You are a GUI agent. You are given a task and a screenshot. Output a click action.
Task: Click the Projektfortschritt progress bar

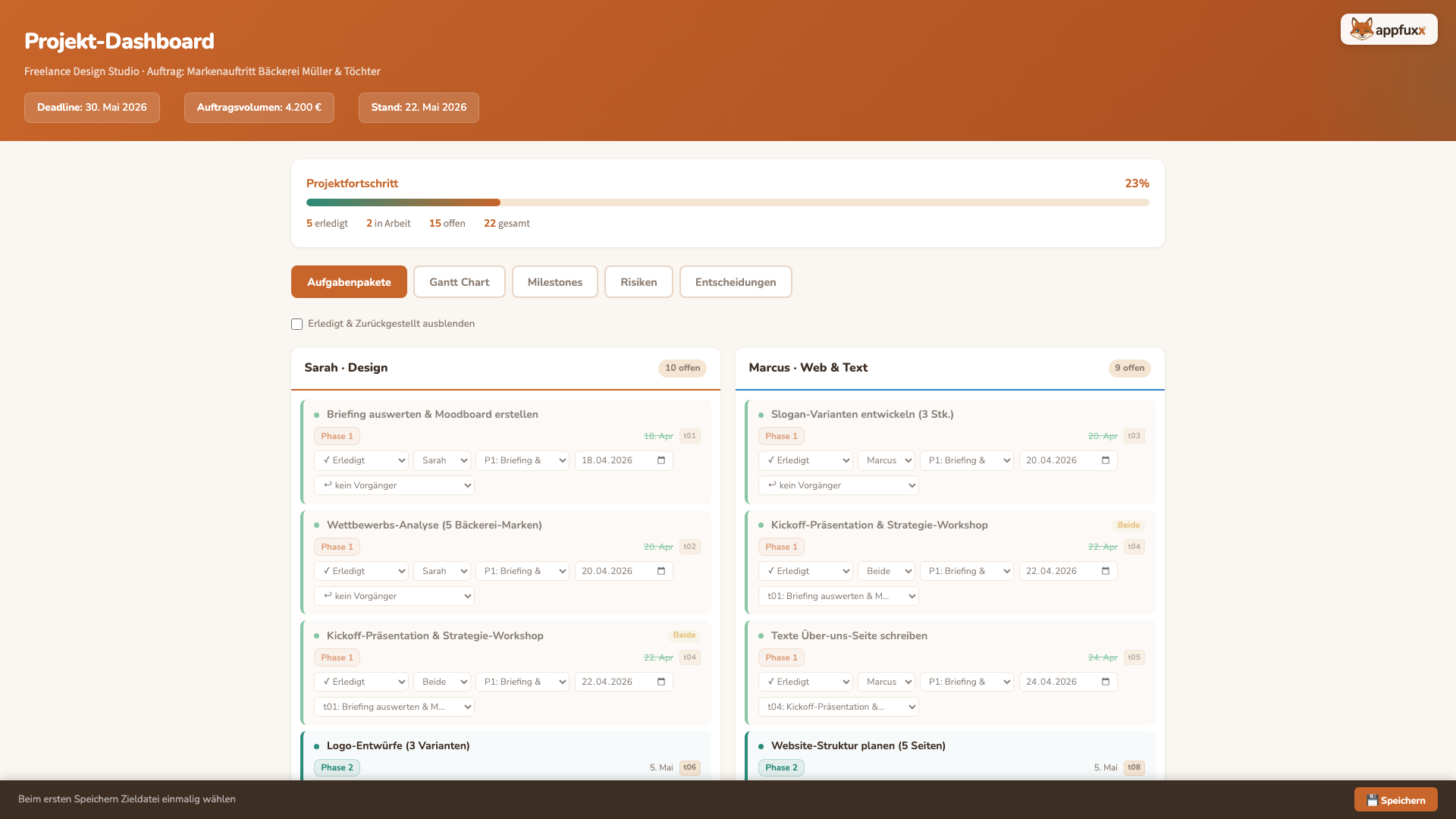727,202
